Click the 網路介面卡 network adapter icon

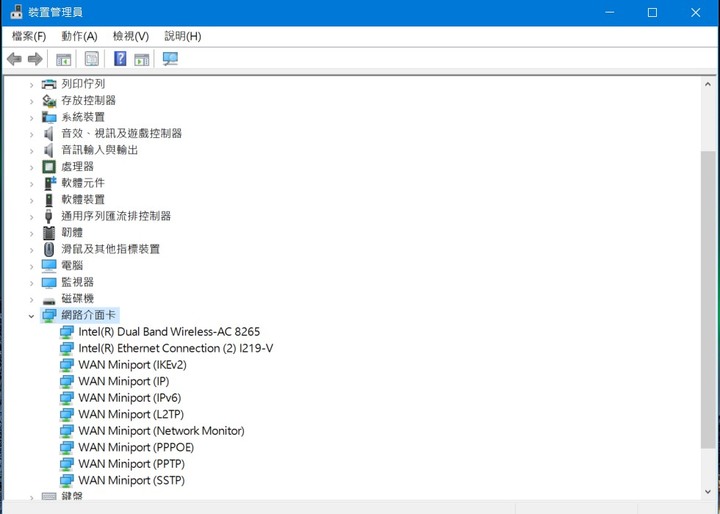49,316
